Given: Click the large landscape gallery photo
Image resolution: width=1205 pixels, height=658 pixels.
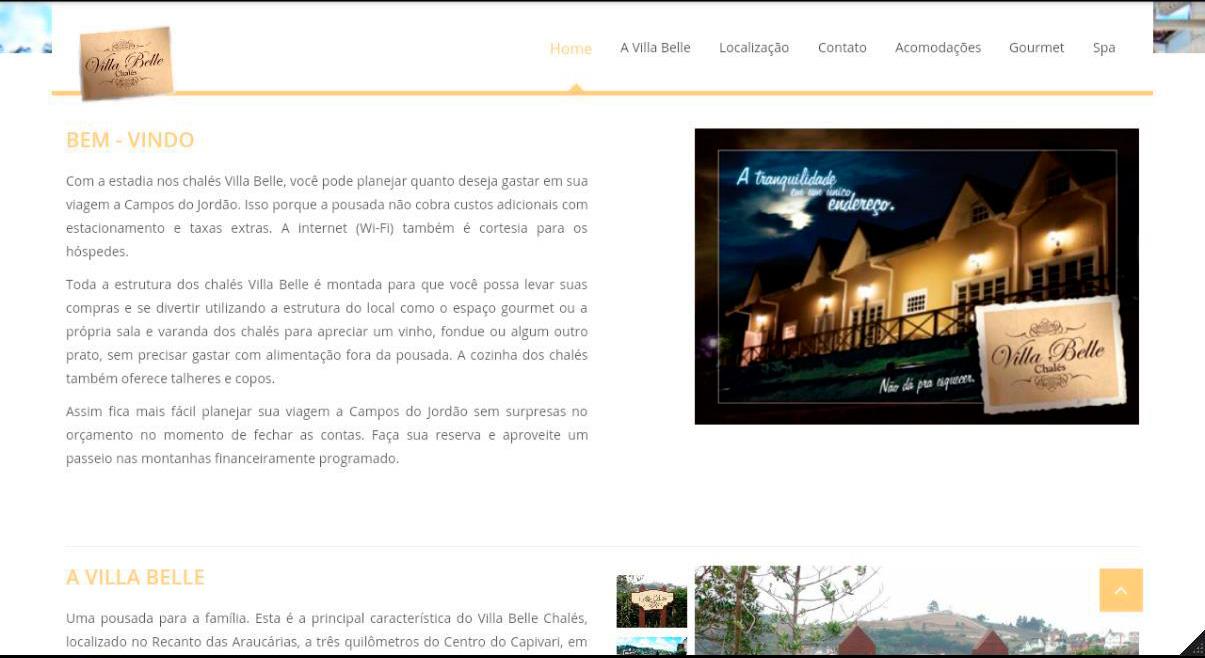Looking at the screenshot, I should coord(917,611).
